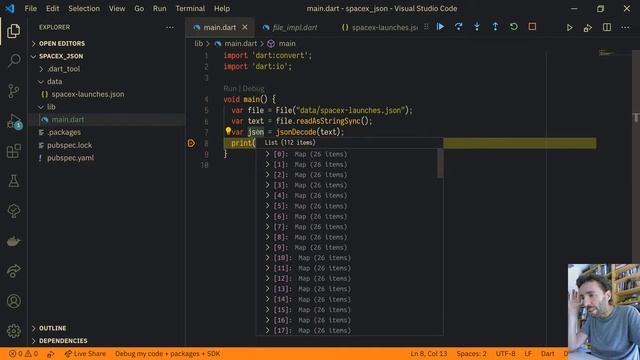This screenshot has width=640, height=360.
Task: Click the lightbulb code action icon
Action: tap(228, 131)
